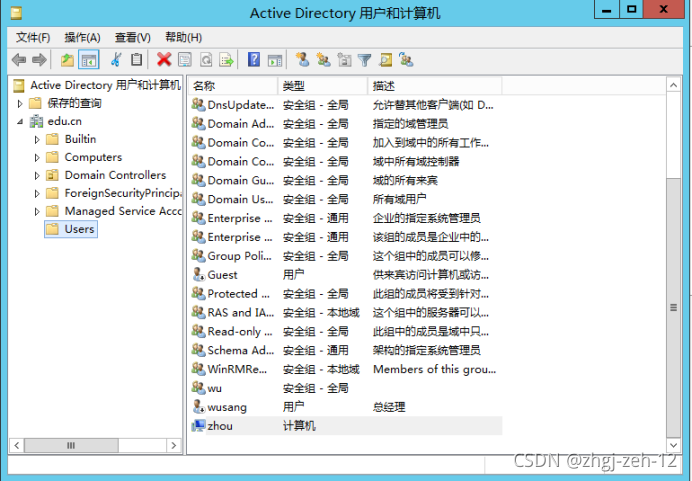Select the Domain Us... group row
Image resolution: width=692 pixels, height=481 pixels.
[346, 199]
